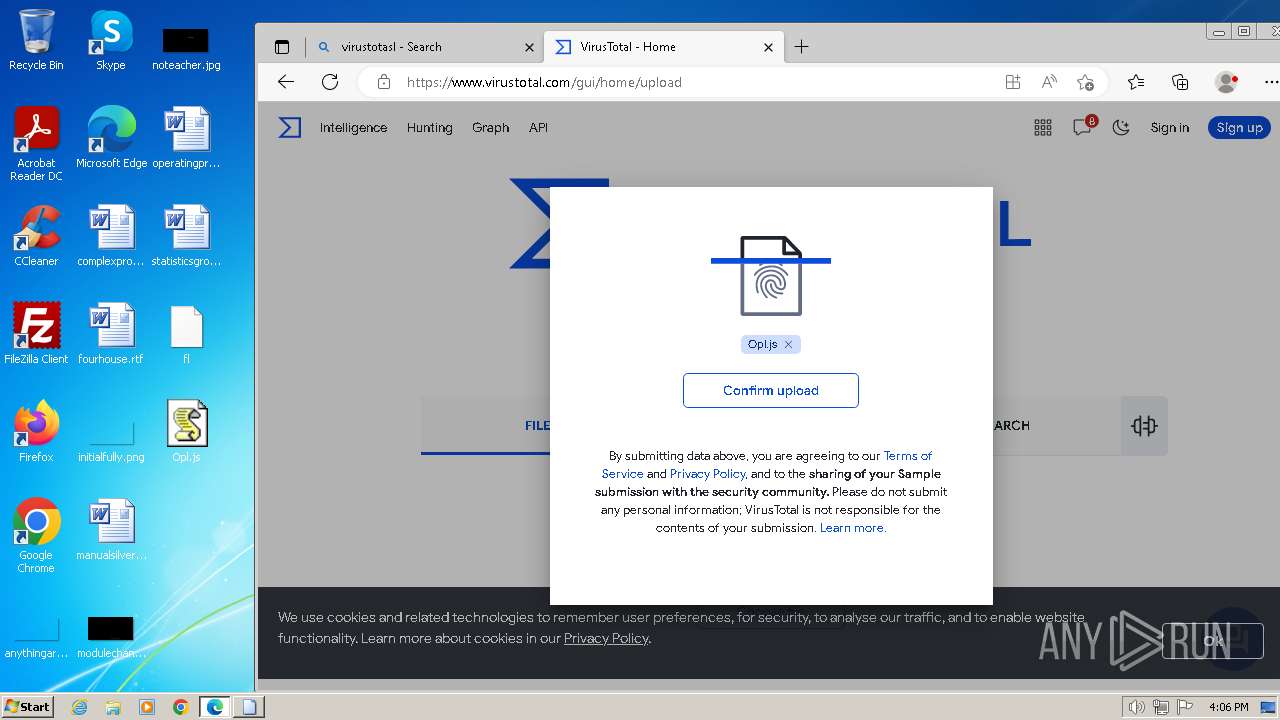Select the Opl.js desktop script file

tap(186, 432)
